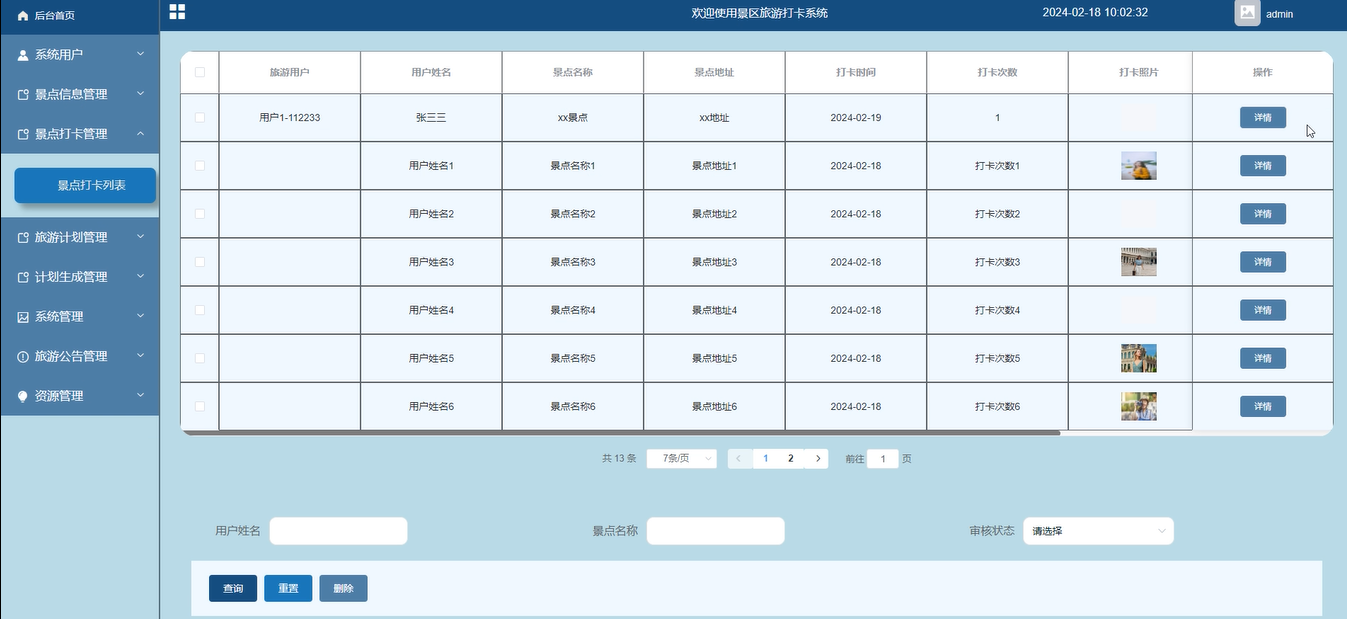Image resolution: width=1347 pixels, height=619 pixels.
Task: Check the row for 用户姓名3
Action: 200,262
